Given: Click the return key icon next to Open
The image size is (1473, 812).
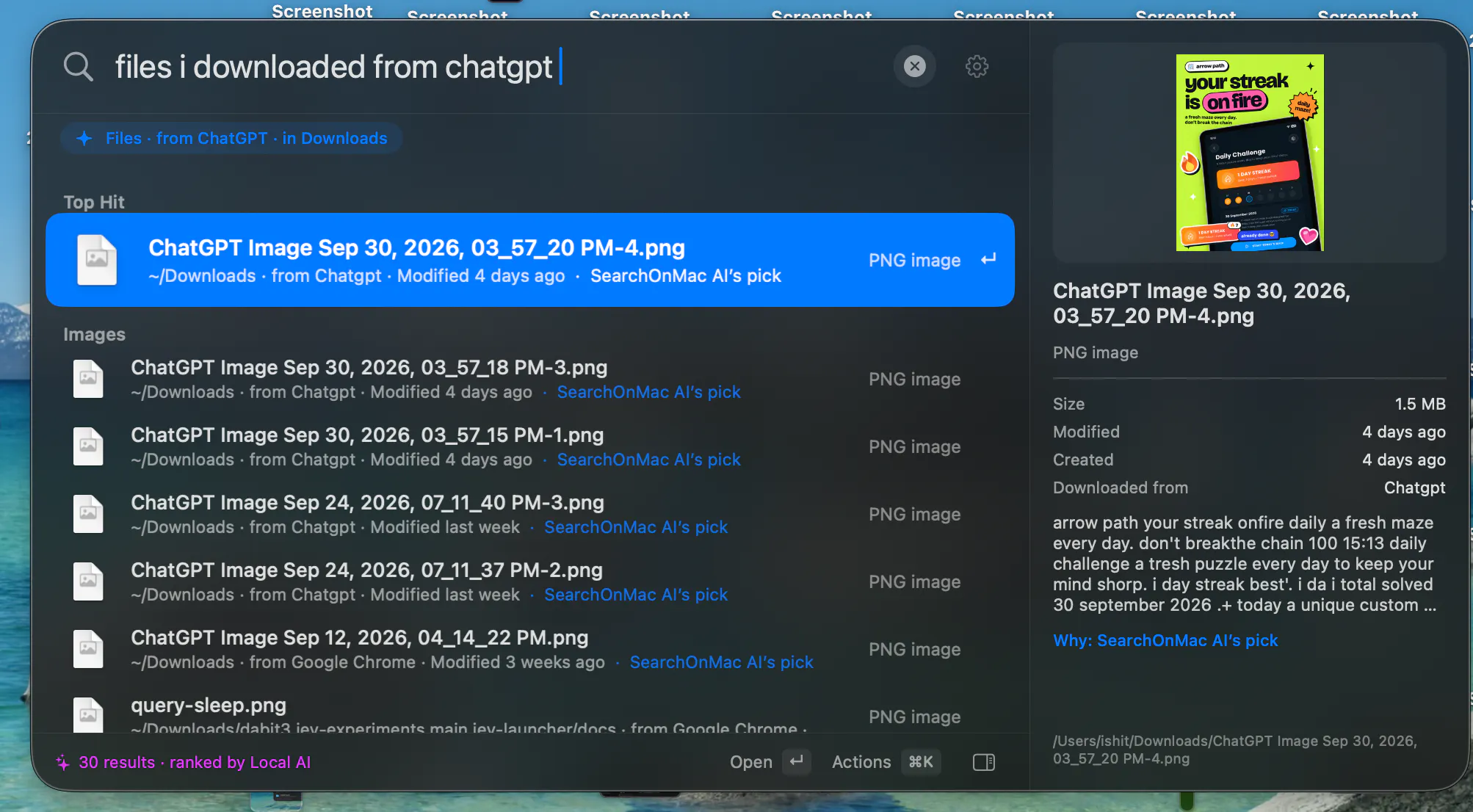Looking at the screenshot, I should pos(796,761).
